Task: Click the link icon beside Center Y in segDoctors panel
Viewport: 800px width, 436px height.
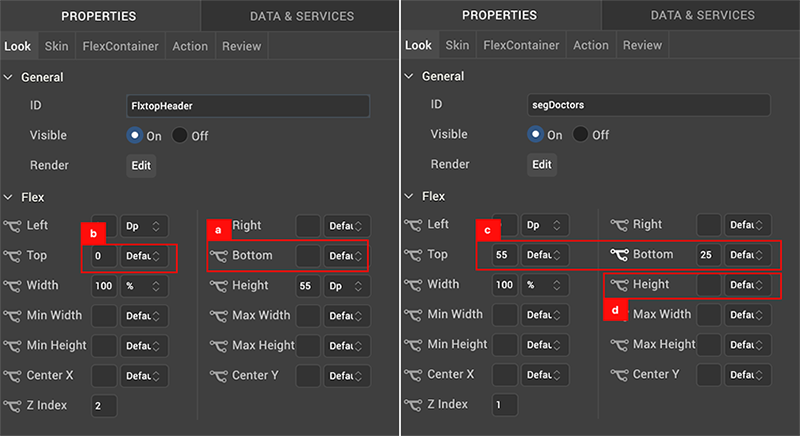Action: coord(617,375)
